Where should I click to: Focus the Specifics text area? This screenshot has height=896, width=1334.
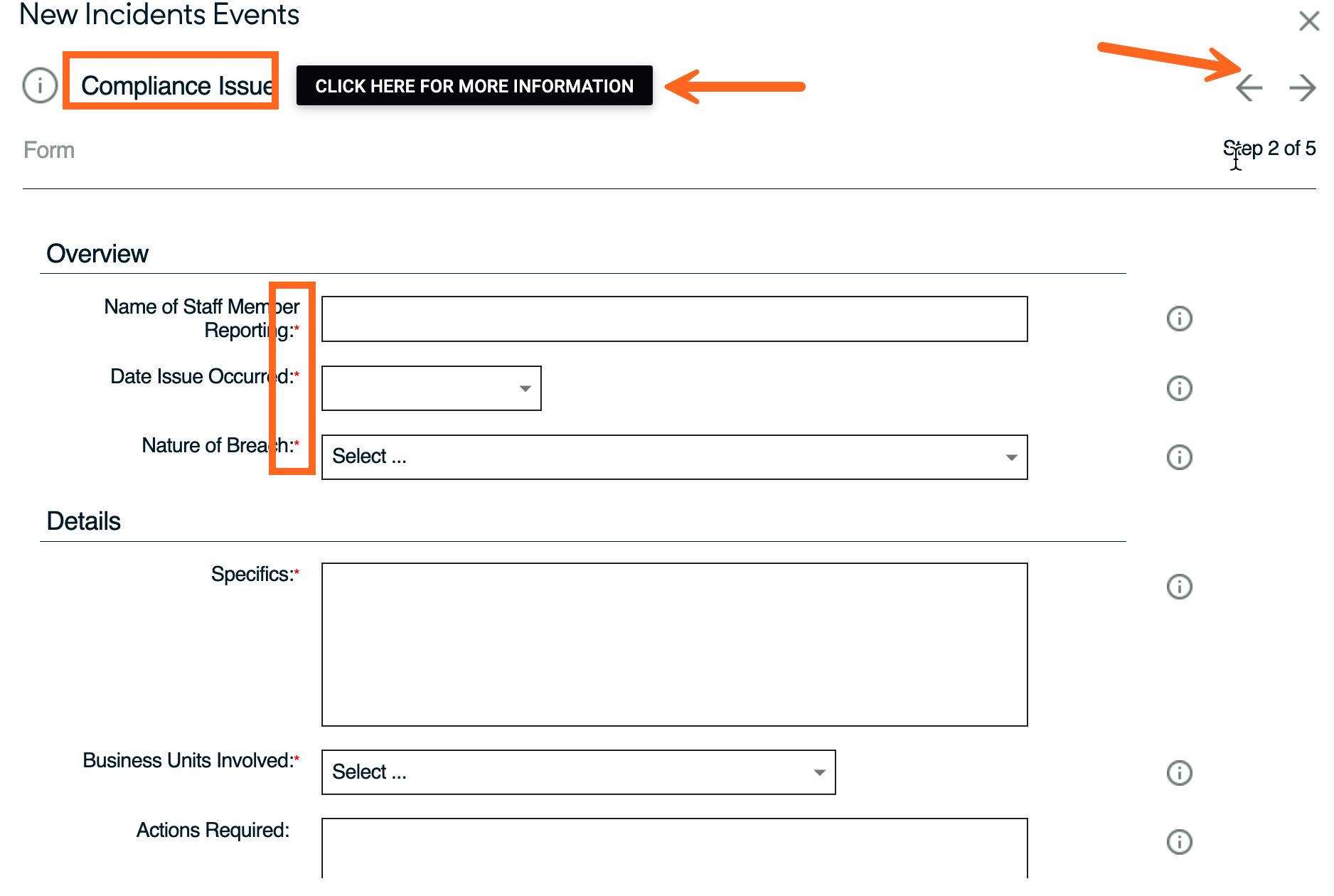point(674,644)
